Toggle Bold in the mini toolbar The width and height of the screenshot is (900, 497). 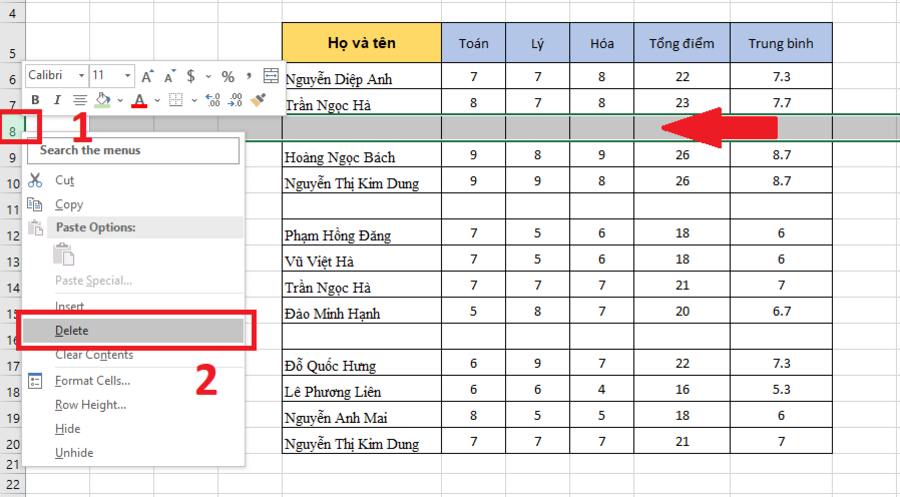(x=36, y=100)
